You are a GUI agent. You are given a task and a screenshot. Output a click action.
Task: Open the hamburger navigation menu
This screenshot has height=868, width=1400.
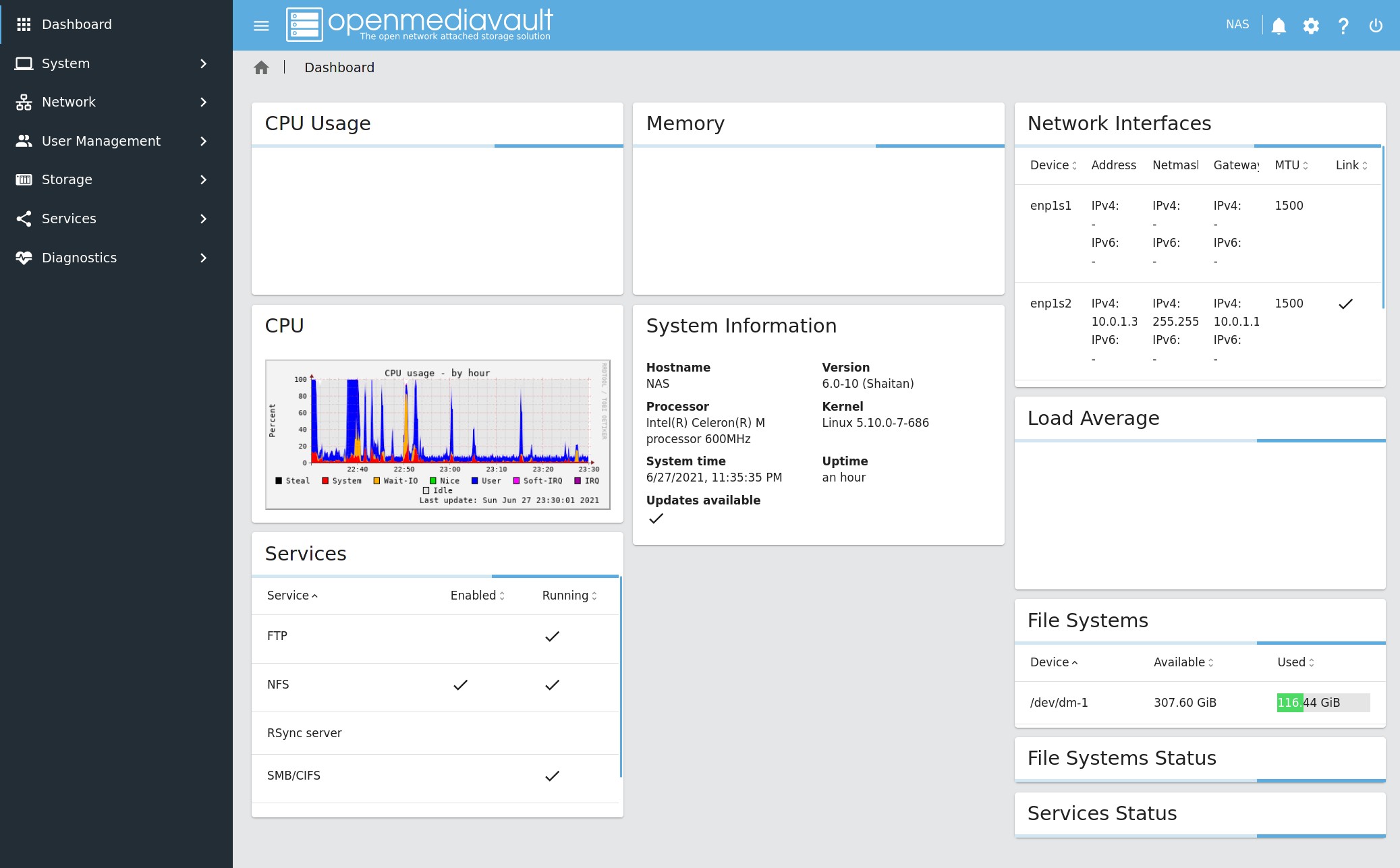click(x=260, y=26)
